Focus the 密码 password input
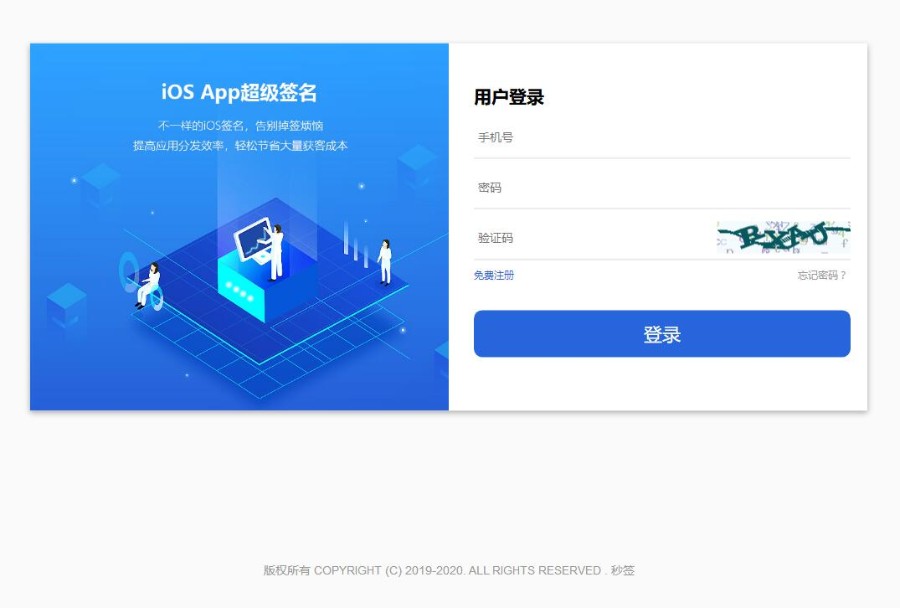 click(x=662, y=188)
